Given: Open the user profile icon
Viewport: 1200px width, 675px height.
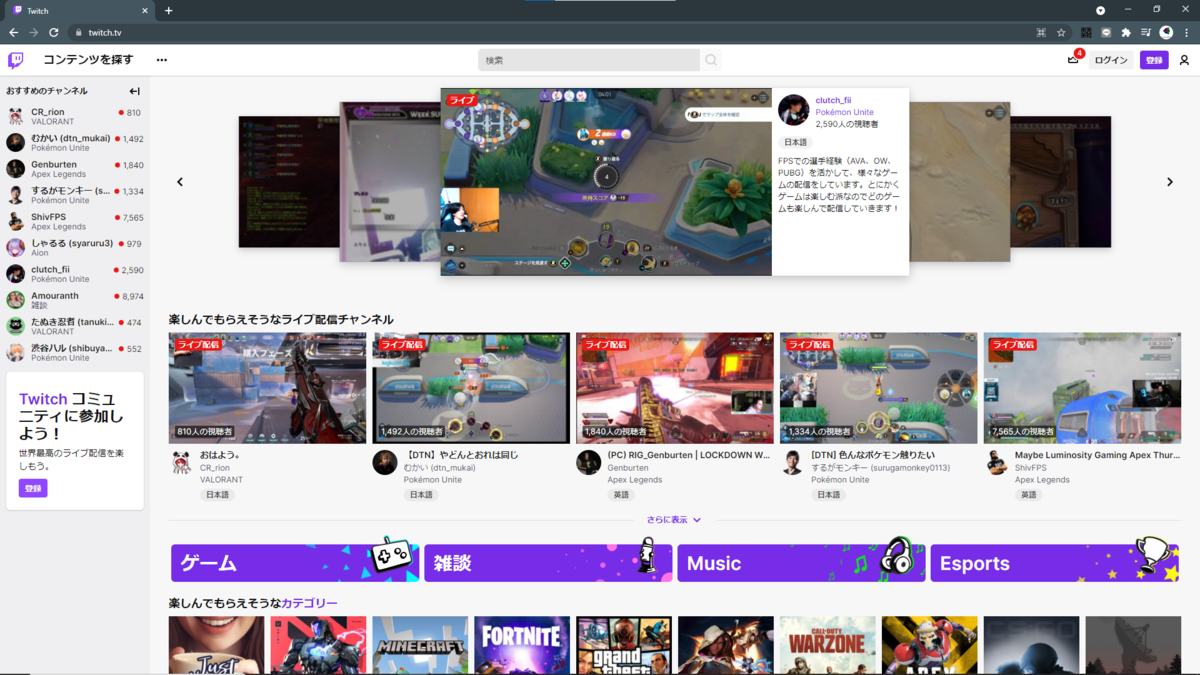Looking at the screenshot, I should click(1184, 60).
